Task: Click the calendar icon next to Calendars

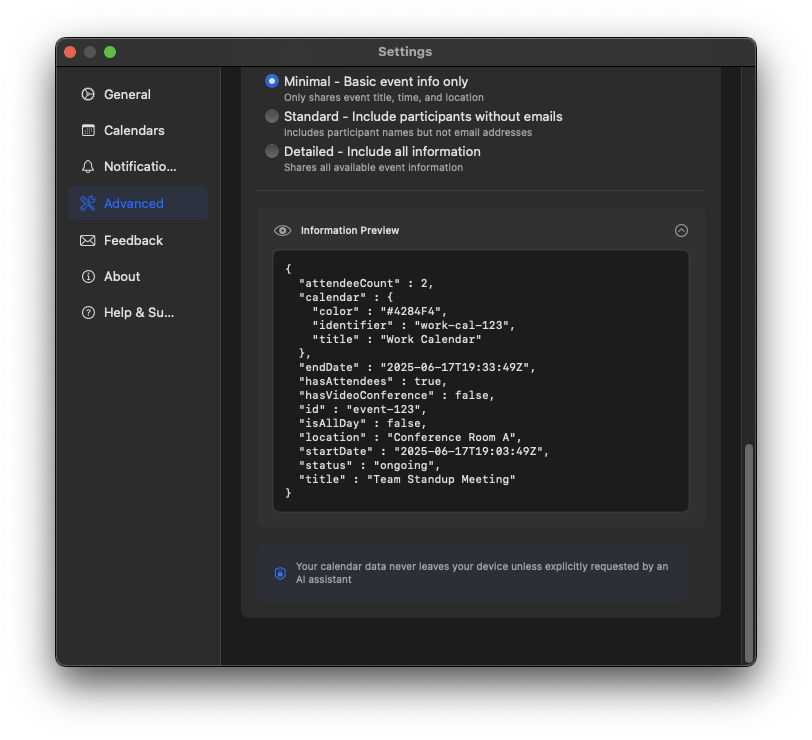Action: coord(89,130)
